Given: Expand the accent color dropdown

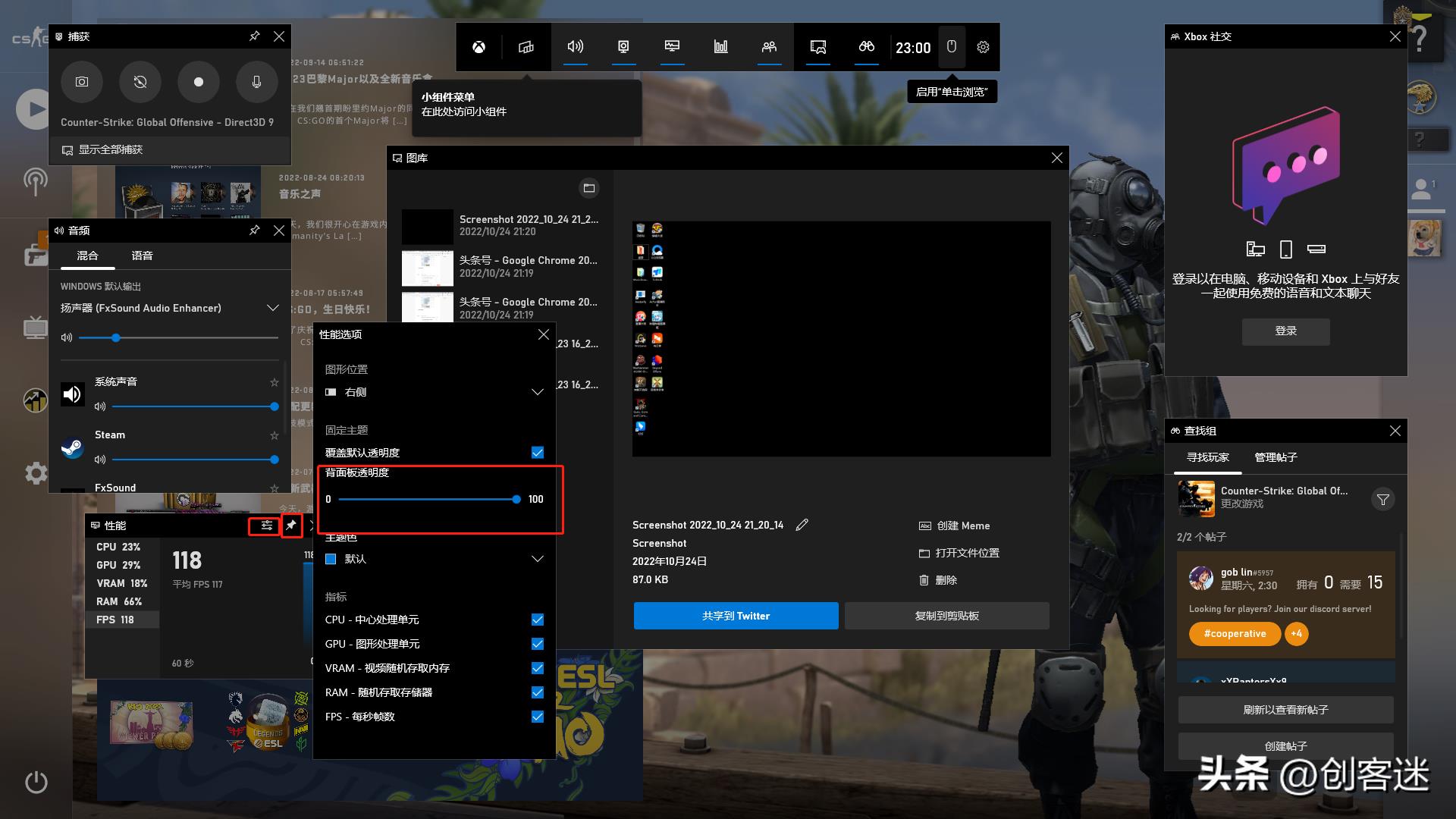Looking at the screenshot, I should 435,559.
